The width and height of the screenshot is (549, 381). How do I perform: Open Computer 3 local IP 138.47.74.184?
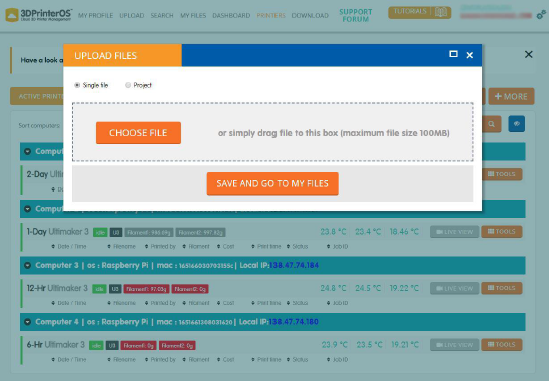[x=294, y=265]
